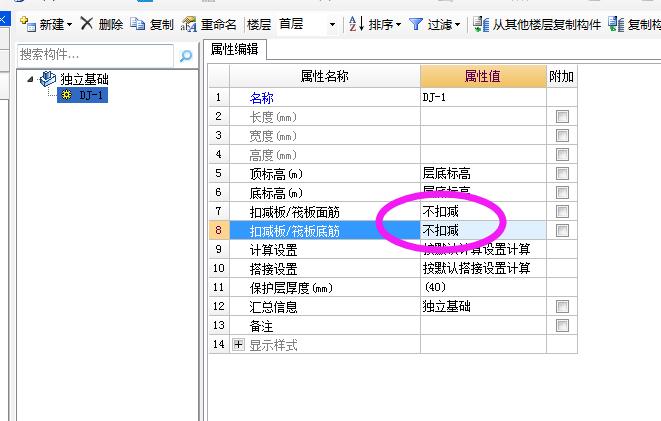This screenshot has width=661, height=421.
Task: Click 重命名 button label
Action: (218, 24)
